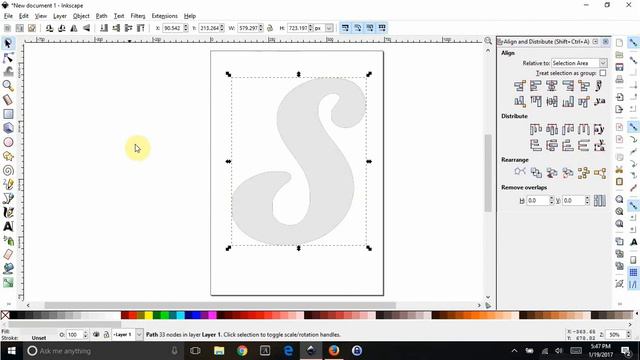Screen dimensions: 640x360
Task: Click Select all objects toolbar icon
Action: click(7, 28)
